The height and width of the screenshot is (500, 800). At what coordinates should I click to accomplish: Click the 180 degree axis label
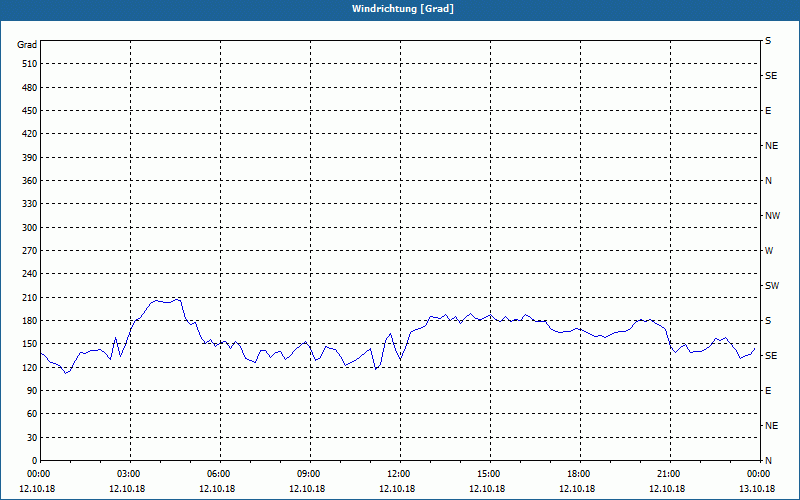point(30,321)
